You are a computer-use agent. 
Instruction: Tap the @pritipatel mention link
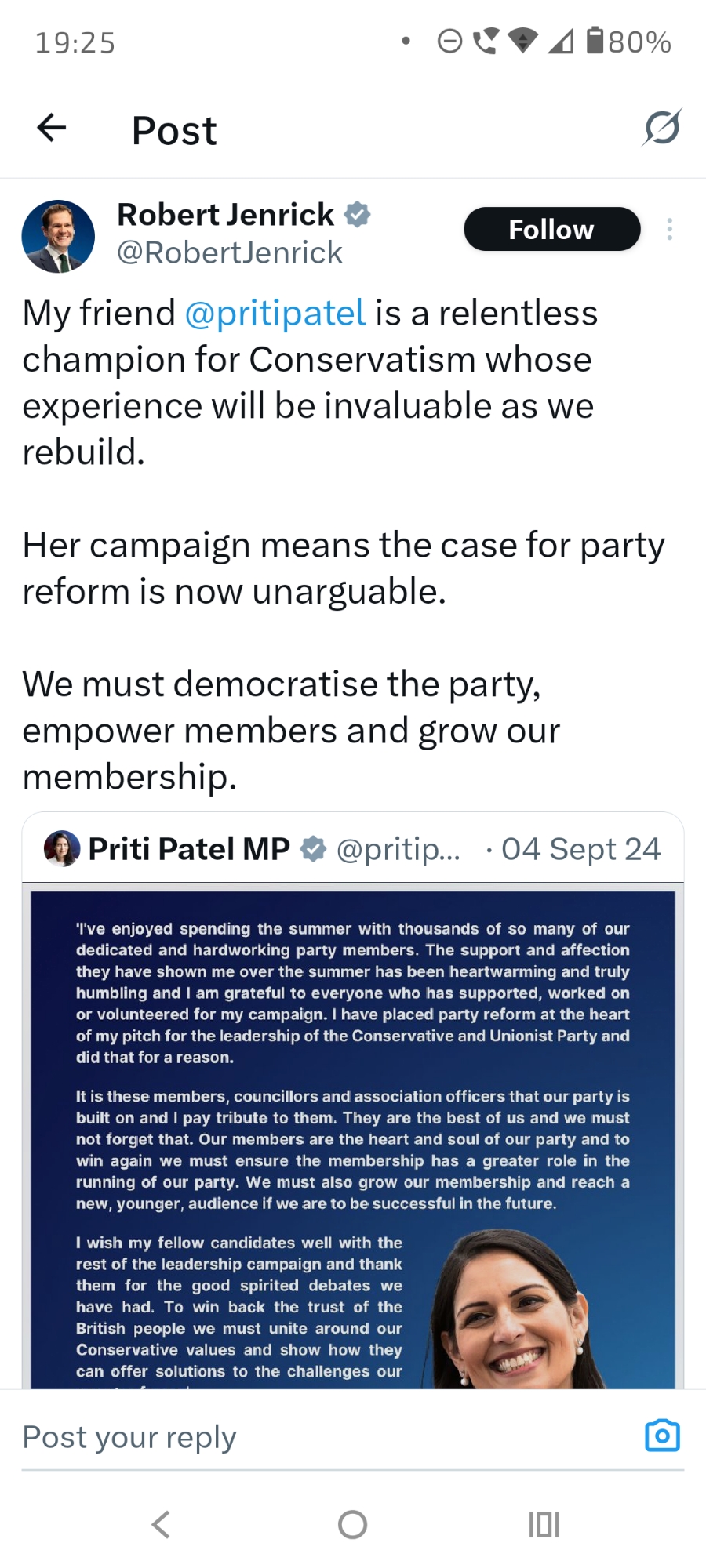pyautogui.click(x=275, y=313)
